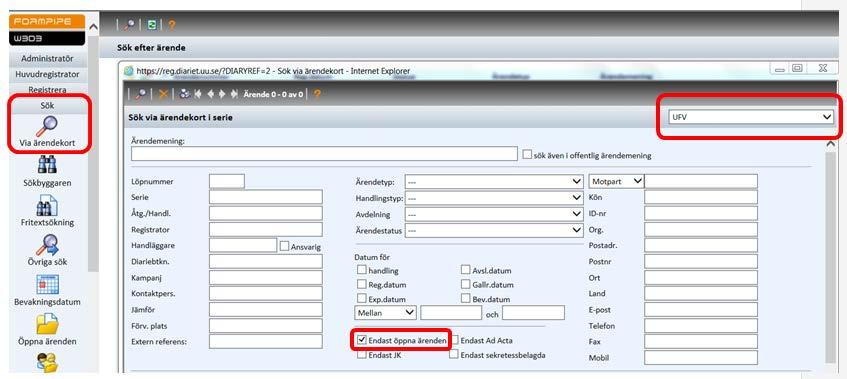Tick the Ansvarig checkbox

285,246
